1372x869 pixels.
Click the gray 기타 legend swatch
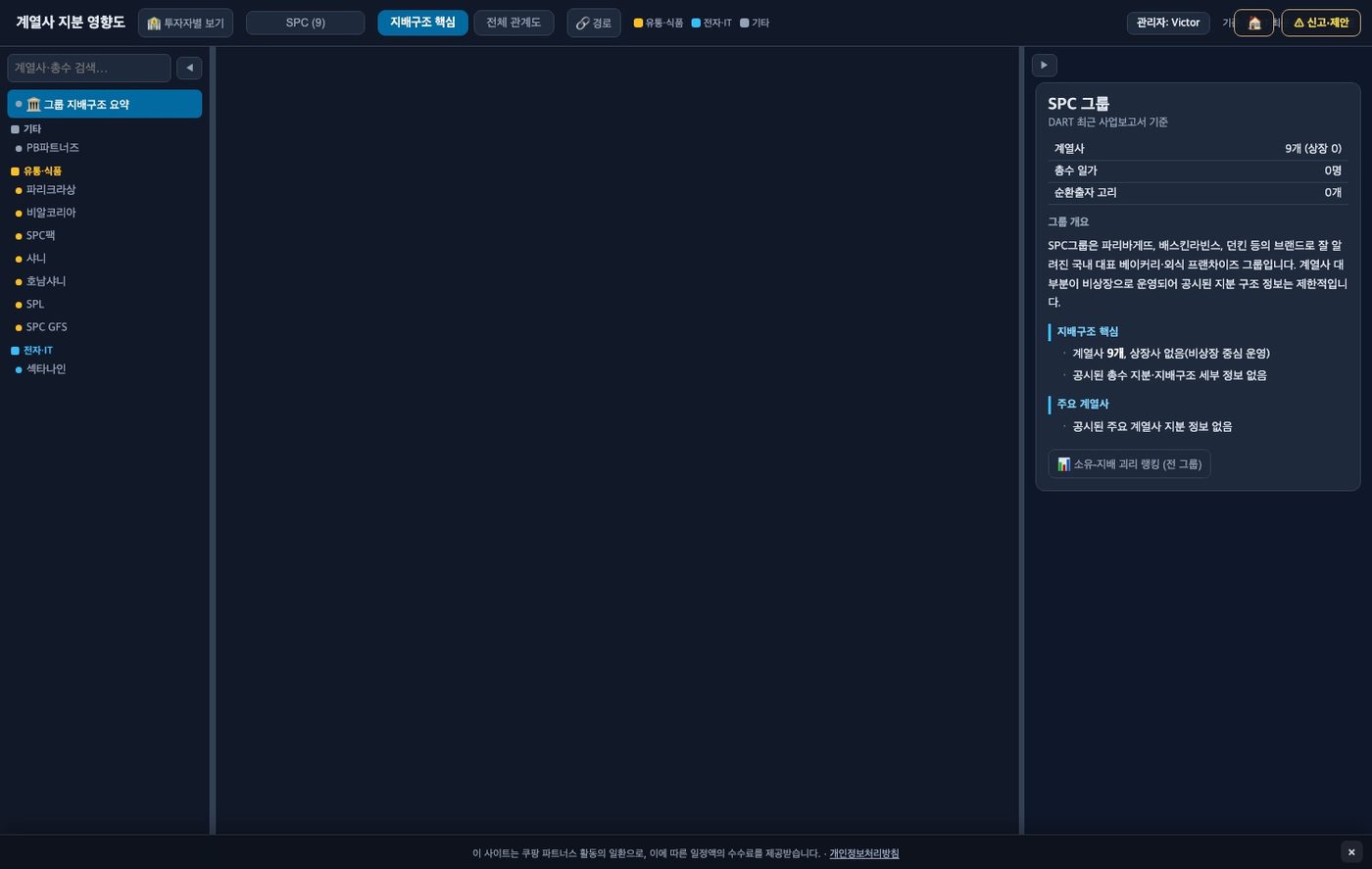745,23
